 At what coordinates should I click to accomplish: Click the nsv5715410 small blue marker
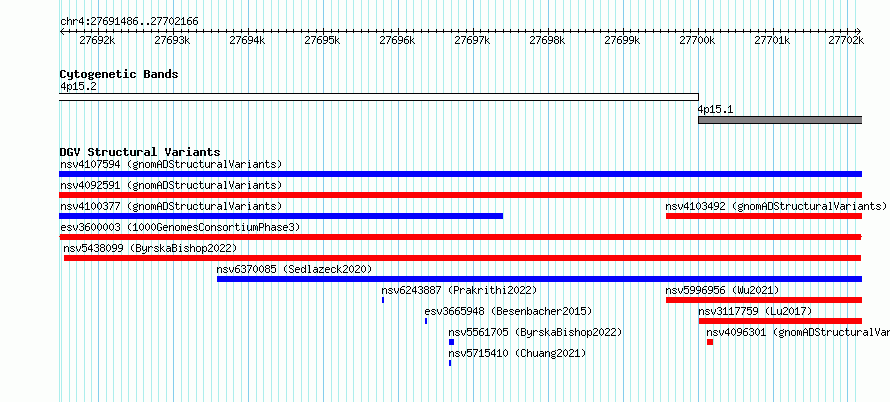click(450, 363)
